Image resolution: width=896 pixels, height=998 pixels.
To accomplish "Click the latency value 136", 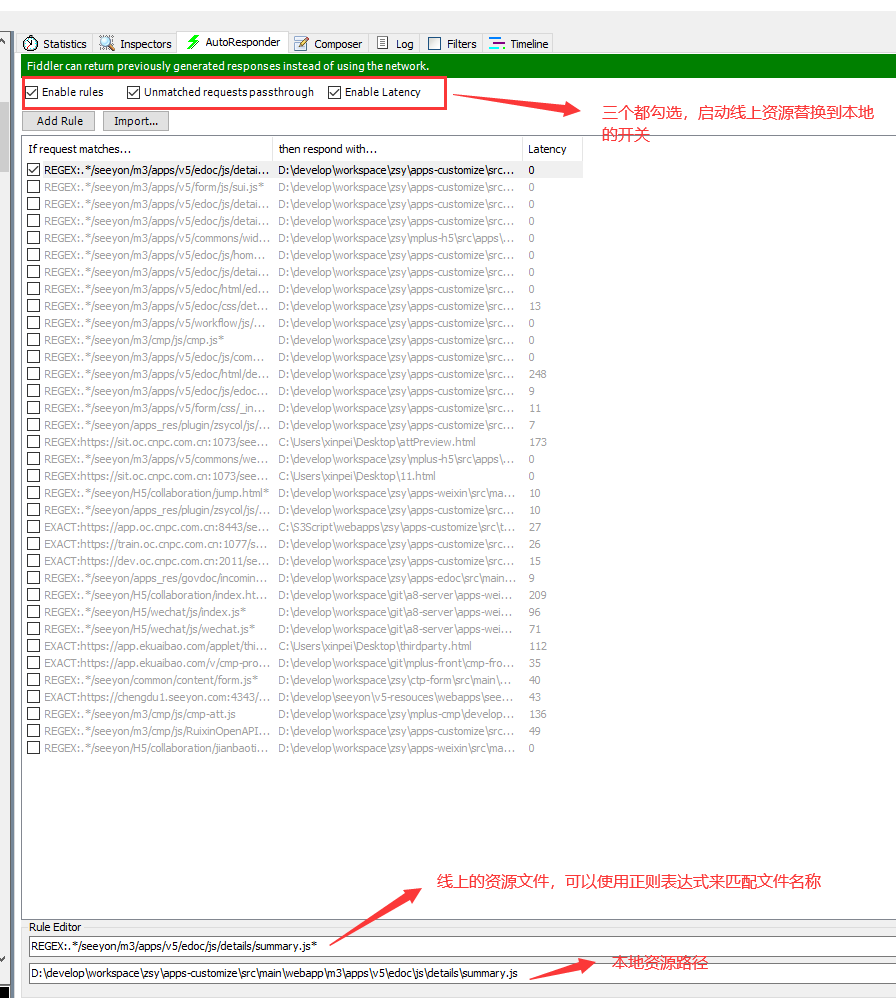I will pyautogui.click(x=538, y=714).
